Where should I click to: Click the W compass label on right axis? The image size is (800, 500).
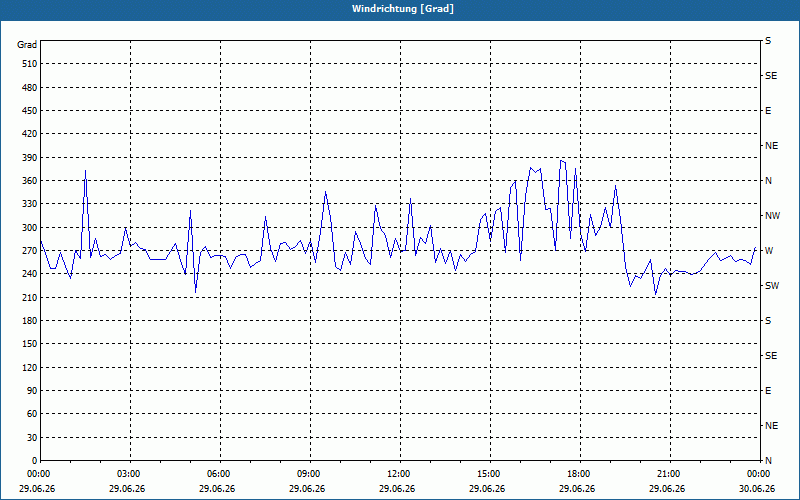tap(769, 251)
